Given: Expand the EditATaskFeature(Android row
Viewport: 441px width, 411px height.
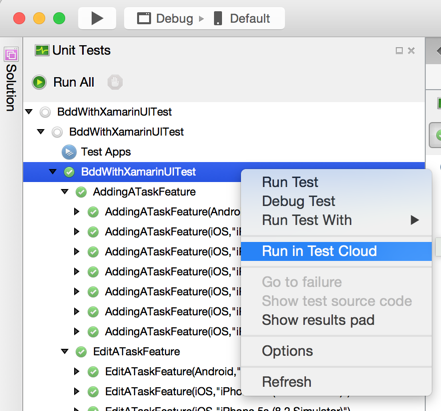Looking at the screenshot, I should click(x=77, y=371).
